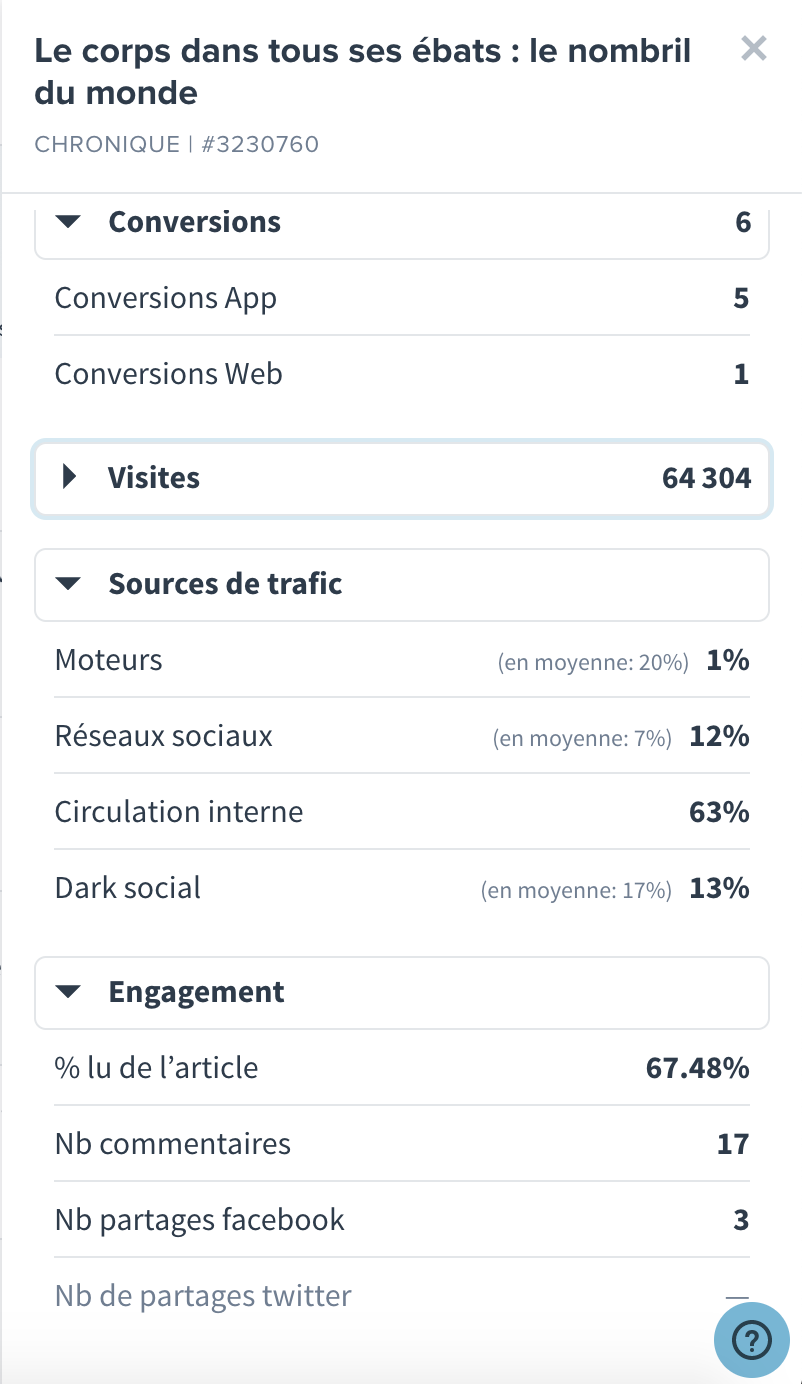The image size is (802, 1384).
Task: Click the CHRONIQUE #3230760 identifier
Action: pyautogui.click(x=177, y=144)
